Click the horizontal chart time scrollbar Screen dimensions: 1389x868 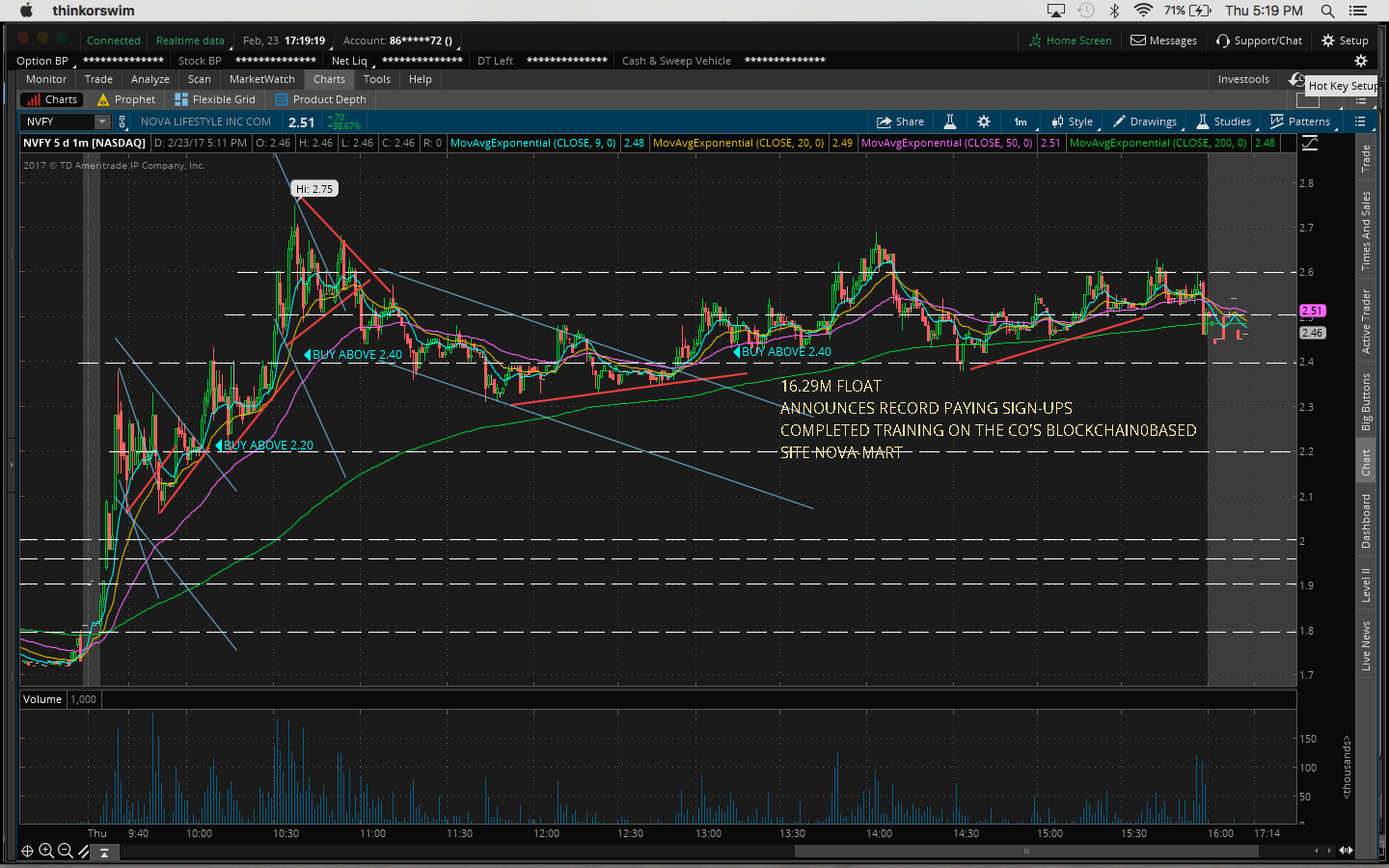[1025, 851]
